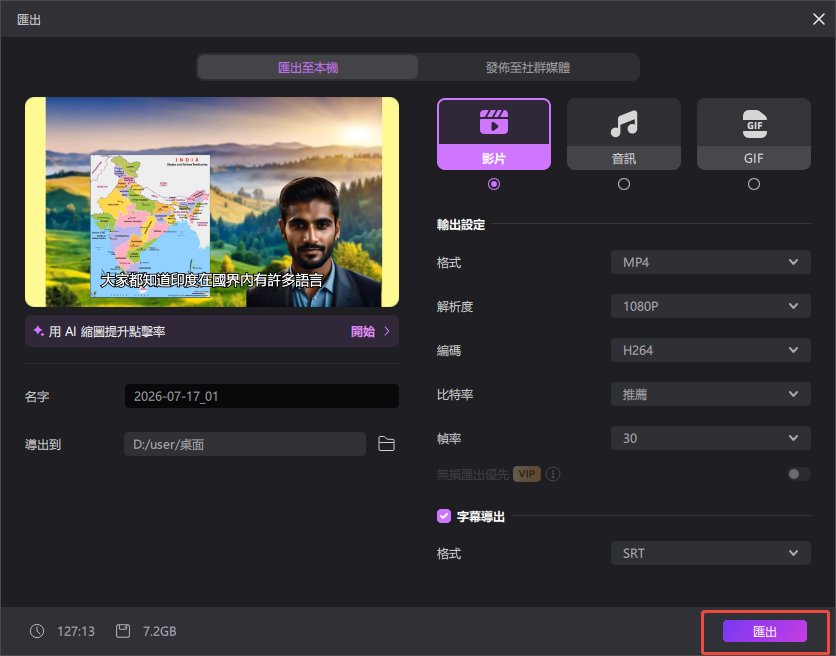The height and width of the screenshot is (656, 836).
Task: Switch to the 發佈至社群媒體 tab
Action: click(x=528, y=67)
